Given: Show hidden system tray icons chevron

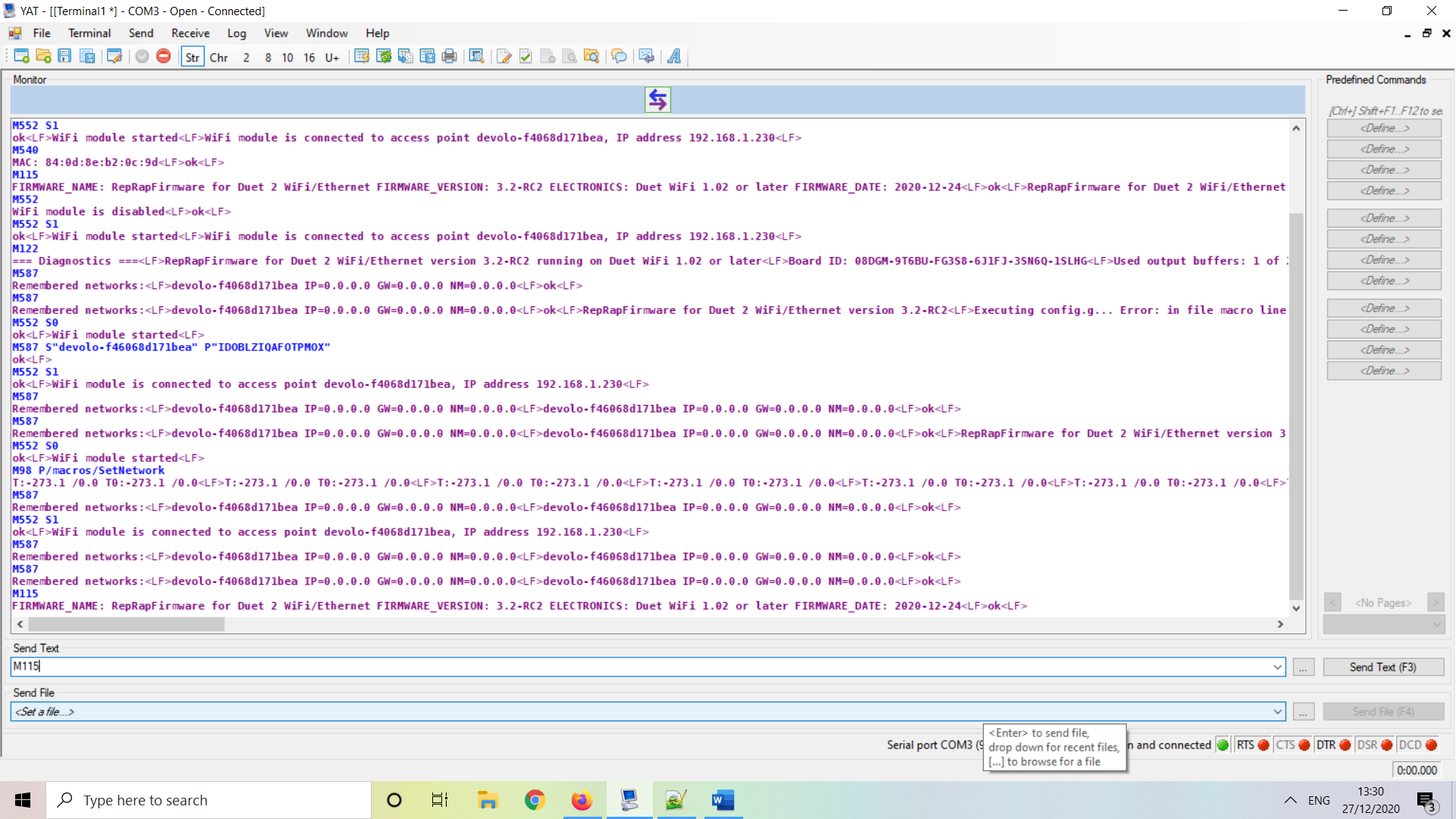Looking at the screenshot, I should 1290,800.
